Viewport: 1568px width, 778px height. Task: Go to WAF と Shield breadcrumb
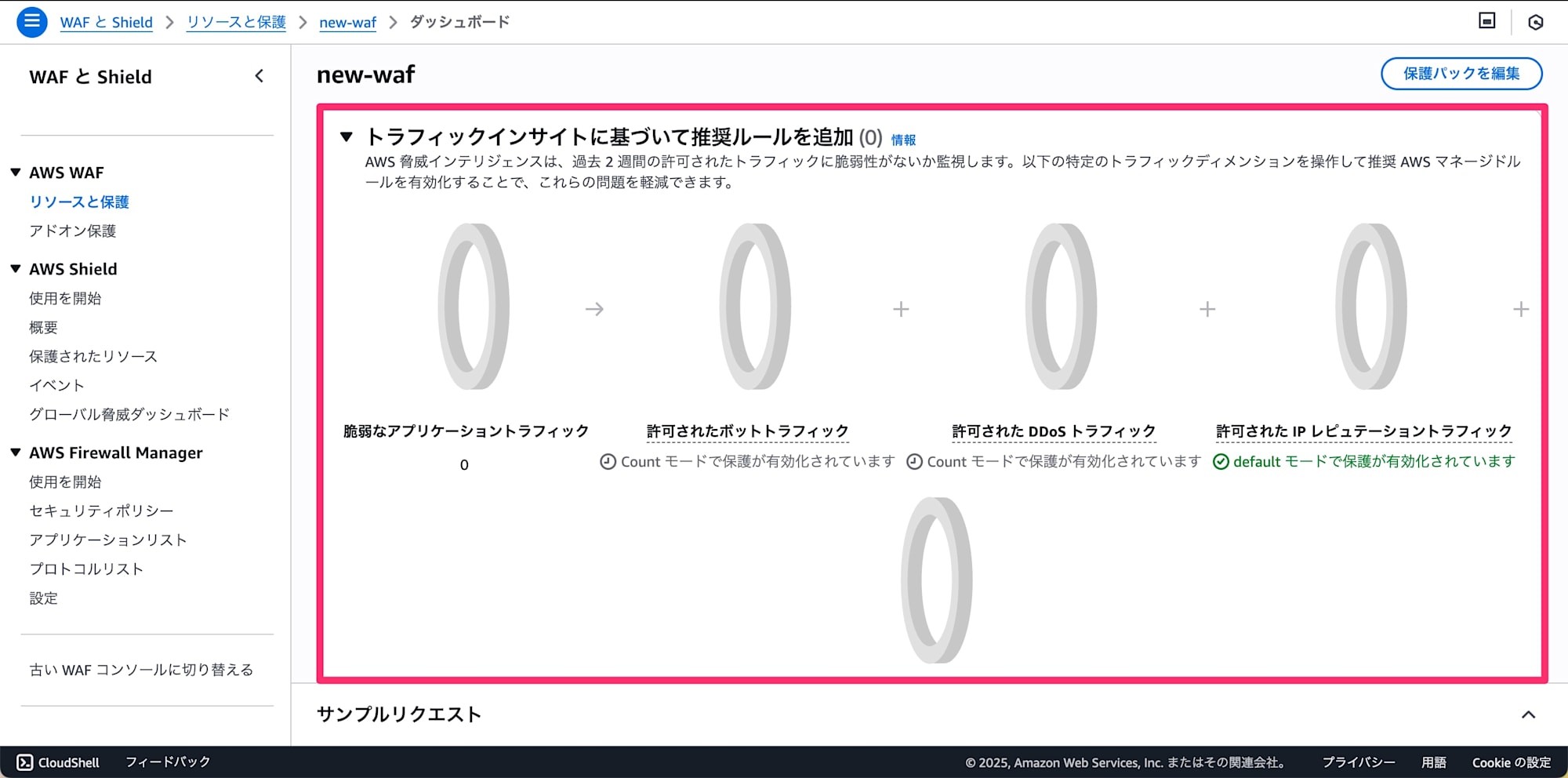107,22
